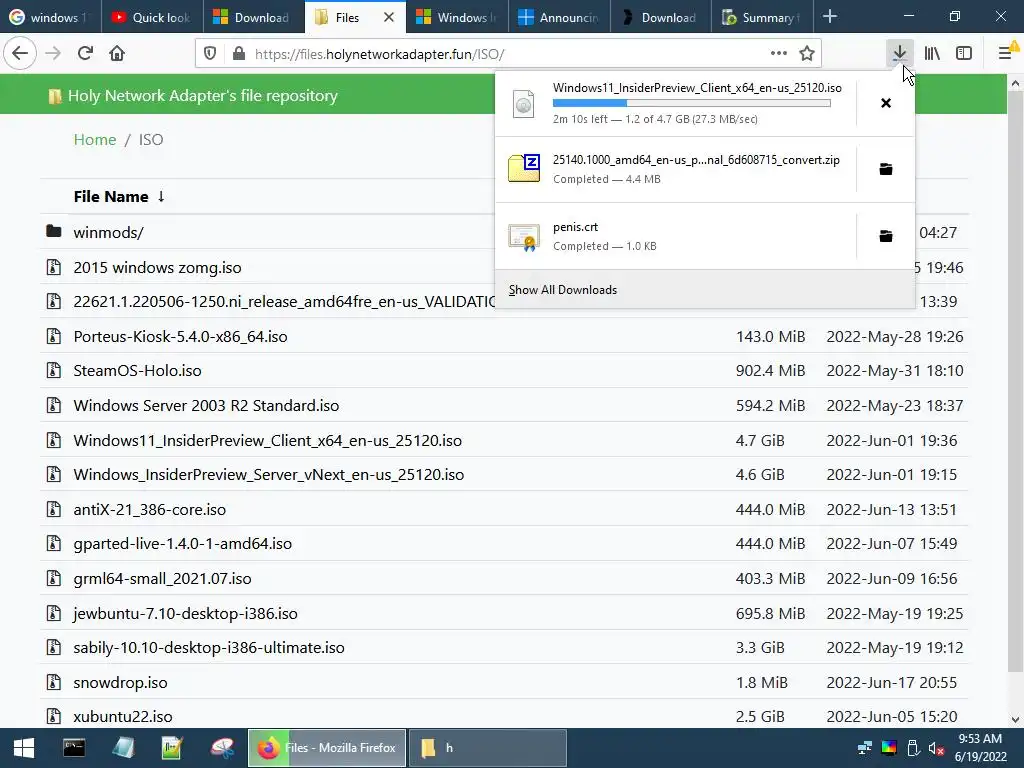Open Command Prompt from taskbar
Viewport: 1024px width, 768px height.
click(74, 748)
